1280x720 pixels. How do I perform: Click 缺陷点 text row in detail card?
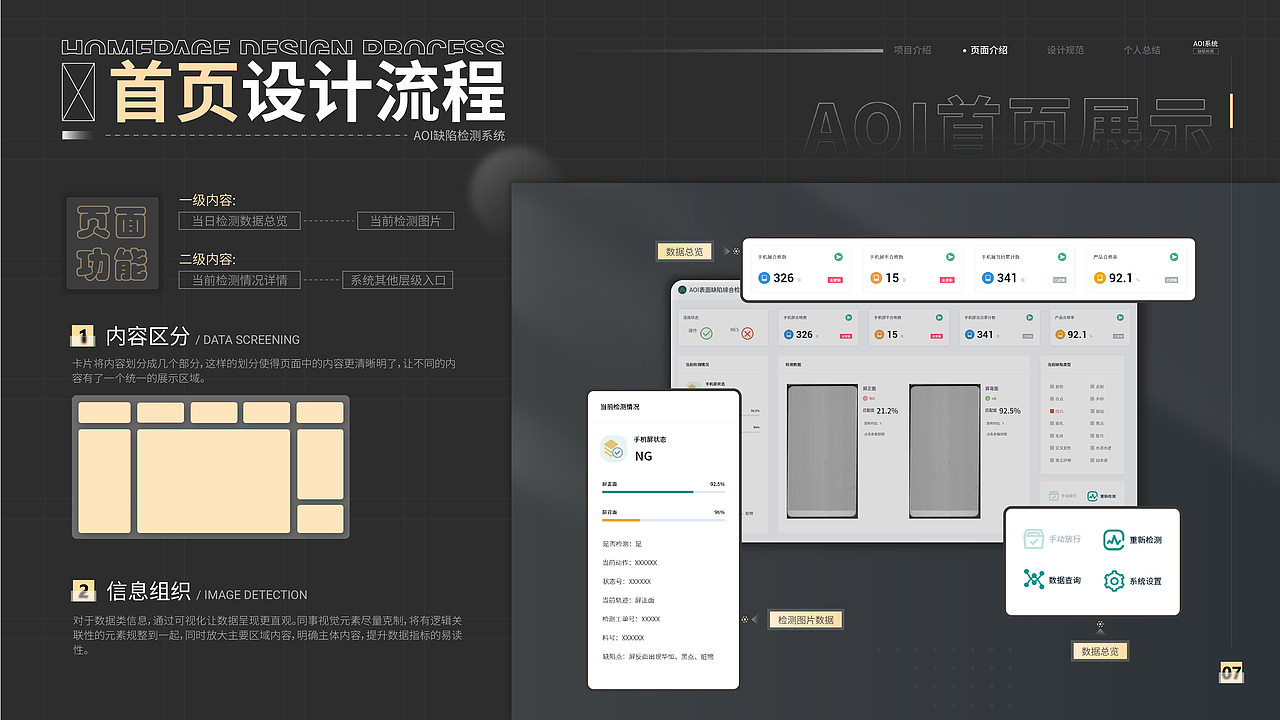pos(658,657)
